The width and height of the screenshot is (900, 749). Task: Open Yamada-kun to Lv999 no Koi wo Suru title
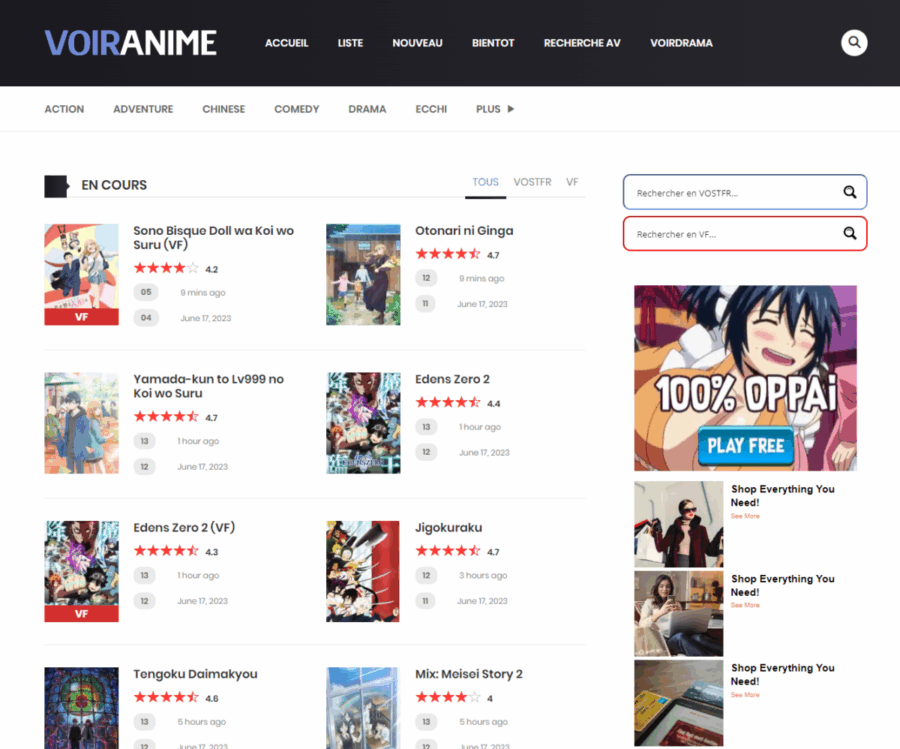[x=208, y=386]
